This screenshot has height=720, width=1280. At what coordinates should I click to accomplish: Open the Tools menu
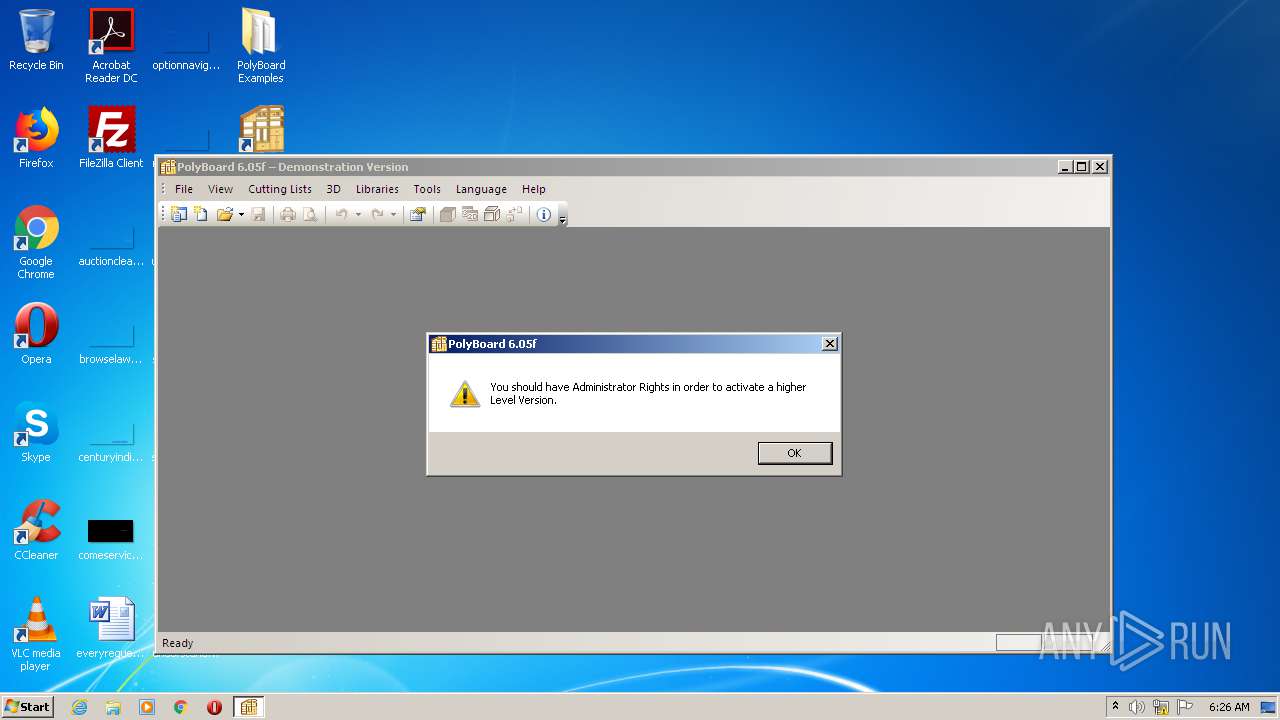coord(427,189)
